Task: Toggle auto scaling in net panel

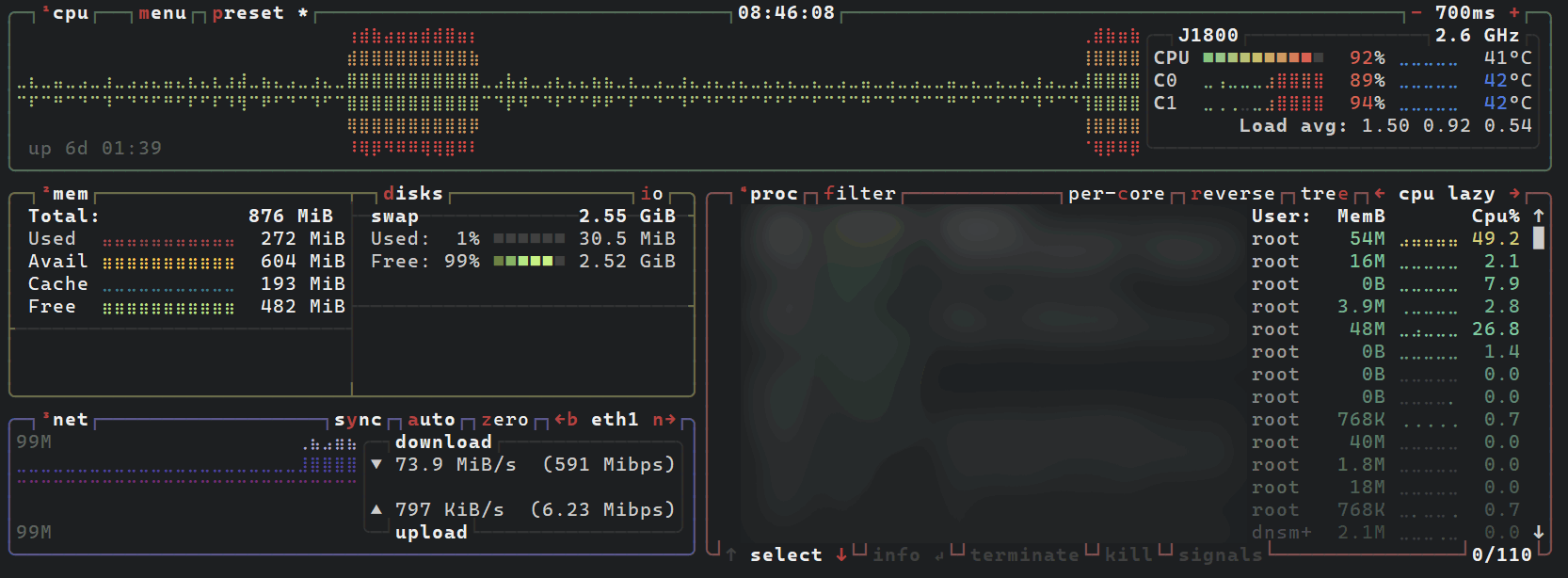Action: [431, 420]
